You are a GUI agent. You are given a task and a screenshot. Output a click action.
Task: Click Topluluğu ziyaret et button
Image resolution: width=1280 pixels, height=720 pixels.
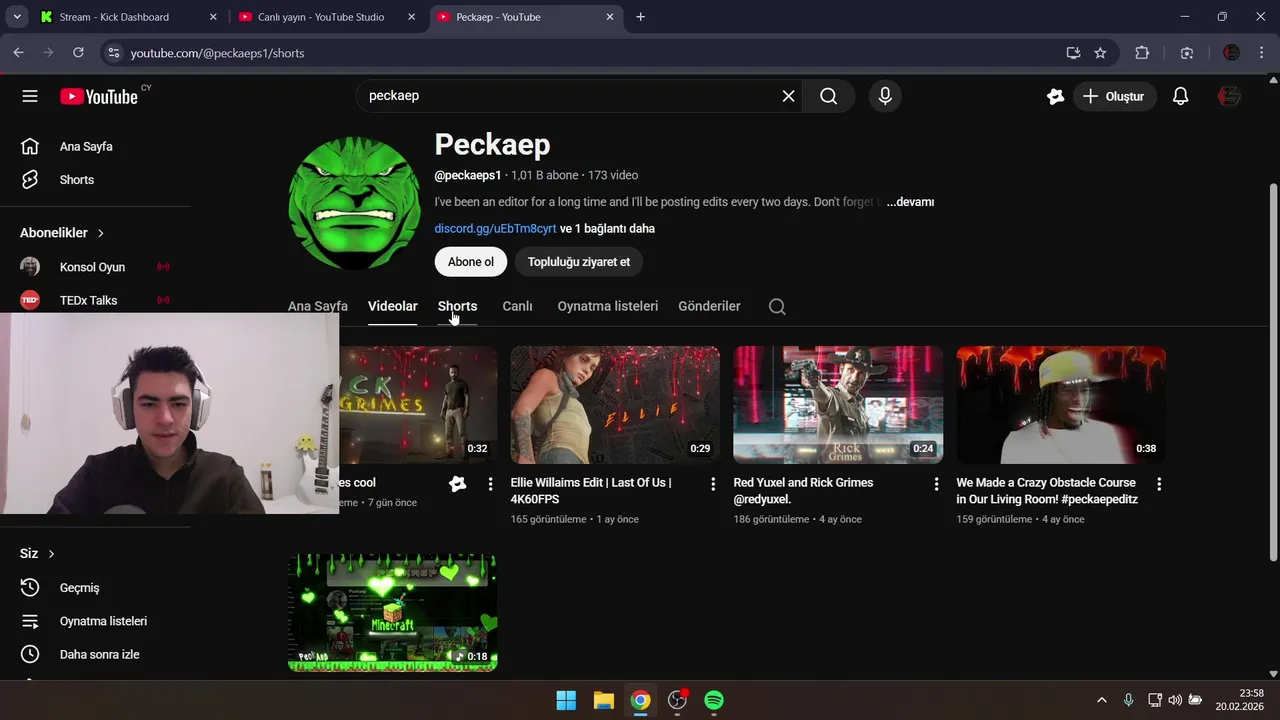click(579, 262)
